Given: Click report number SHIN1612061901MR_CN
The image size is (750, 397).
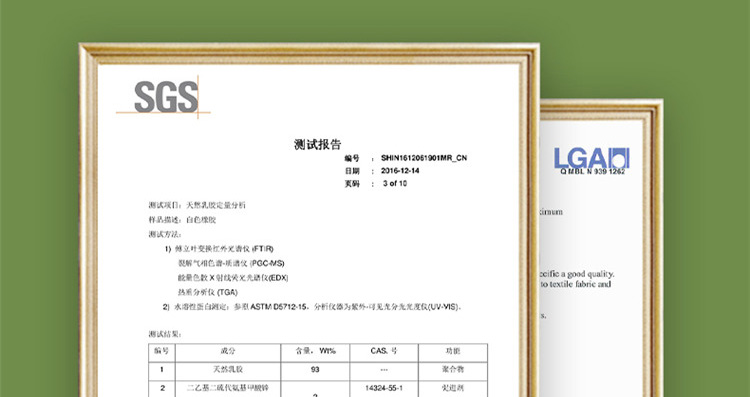Looking at the screenshot, I should pyautogui.click(x=424, y=158).
